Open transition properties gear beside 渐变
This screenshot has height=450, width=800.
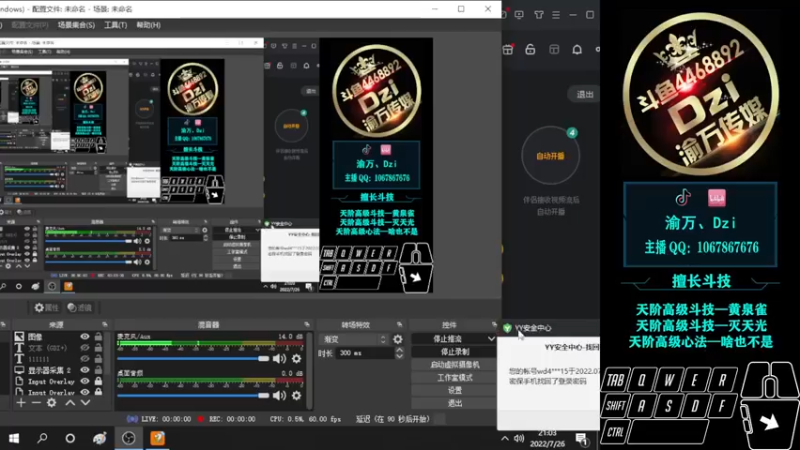397,339
